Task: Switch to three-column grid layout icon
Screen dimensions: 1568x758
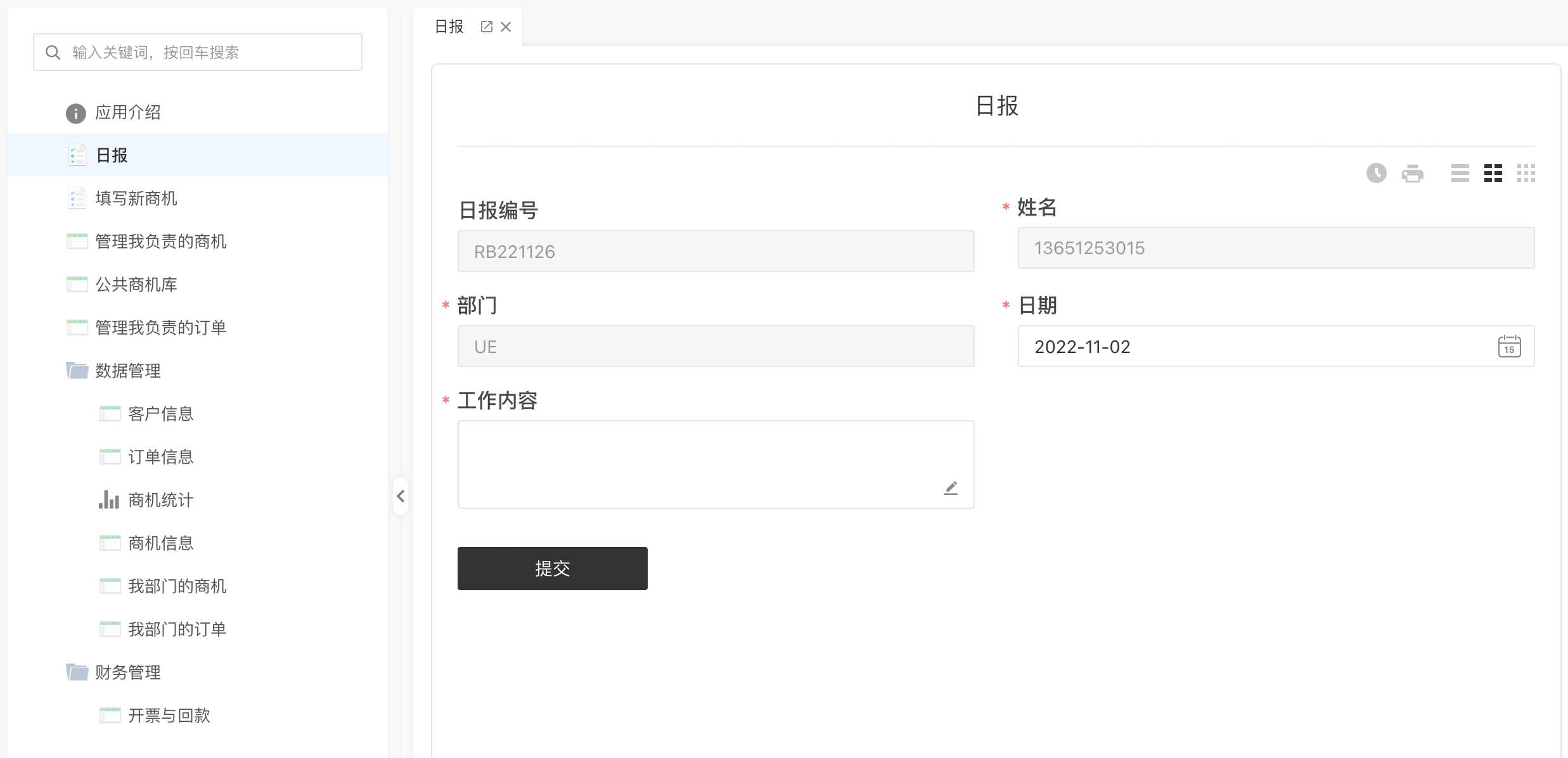Action: click(x=1526, y=173)
